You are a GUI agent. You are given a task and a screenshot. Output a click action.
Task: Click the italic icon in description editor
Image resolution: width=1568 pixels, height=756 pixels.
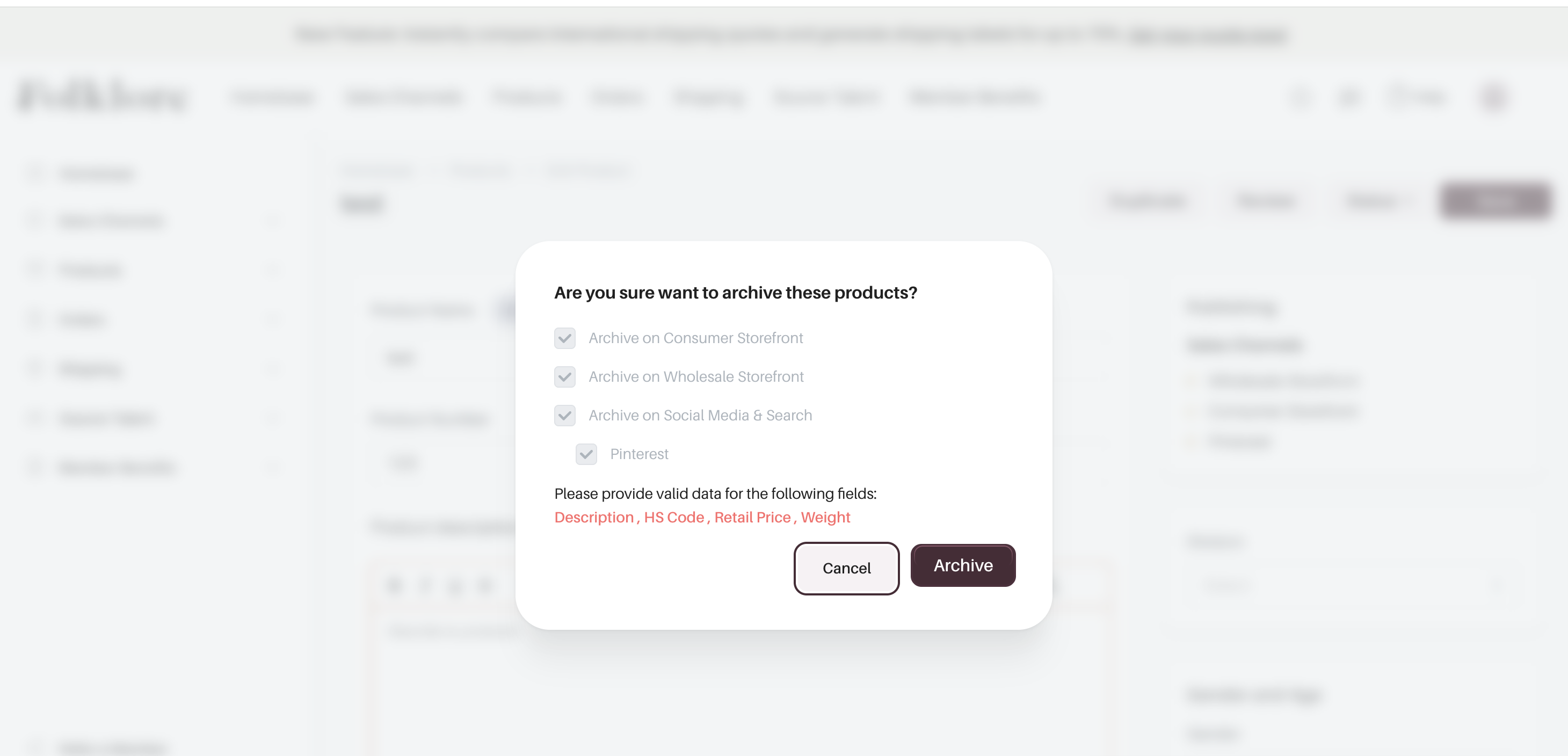pos(425,586)
